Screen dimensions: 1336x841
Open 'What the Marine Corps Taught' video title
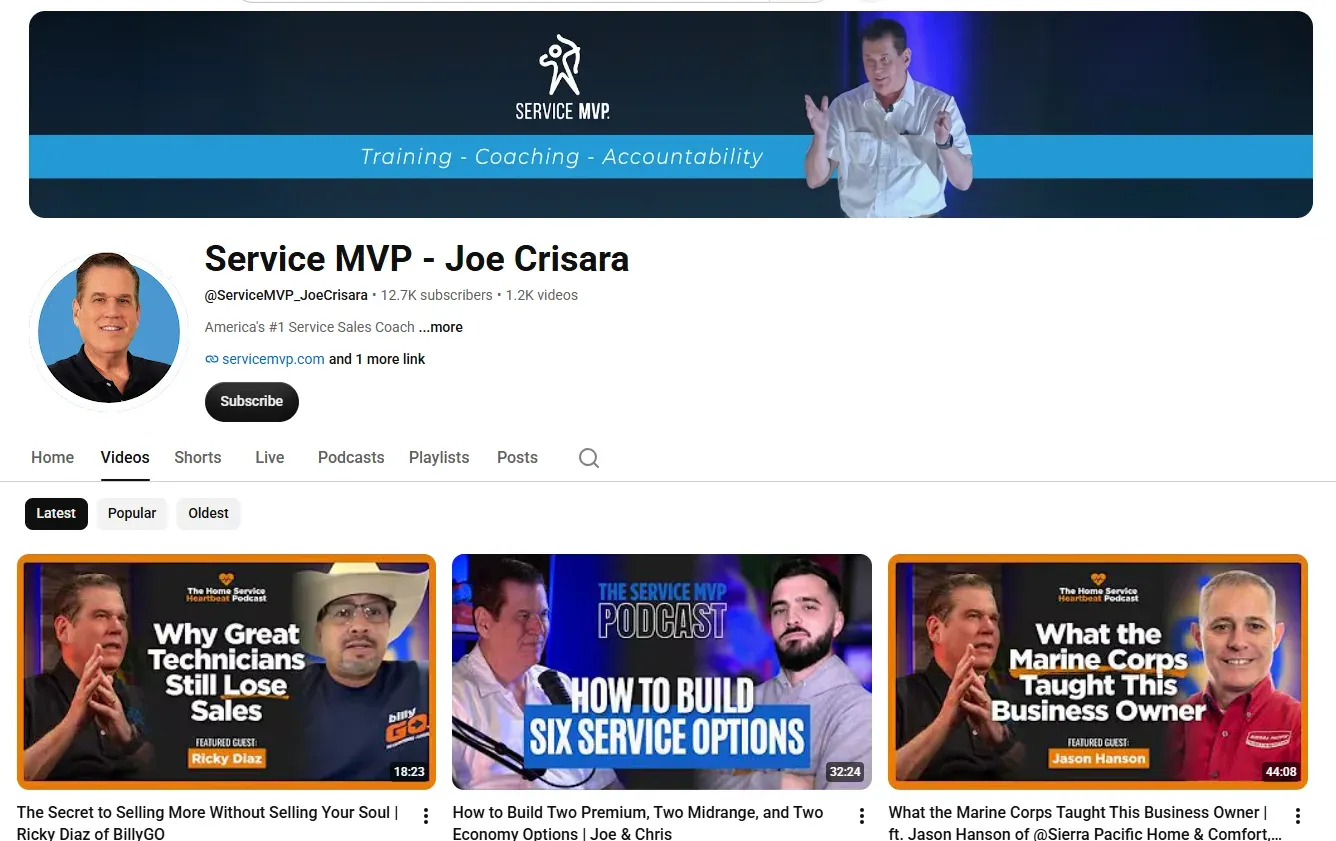tap(1085, 822)
